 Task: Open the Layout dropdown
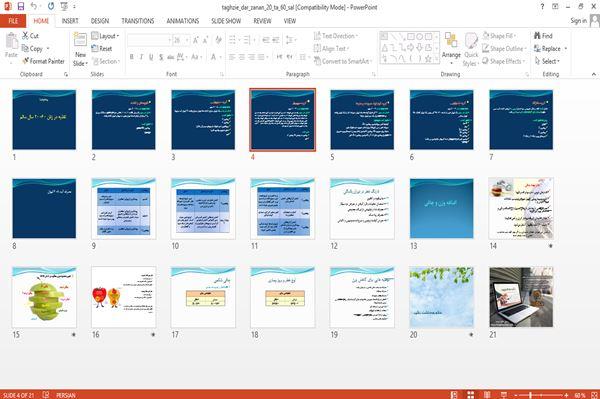click(105, 36)
